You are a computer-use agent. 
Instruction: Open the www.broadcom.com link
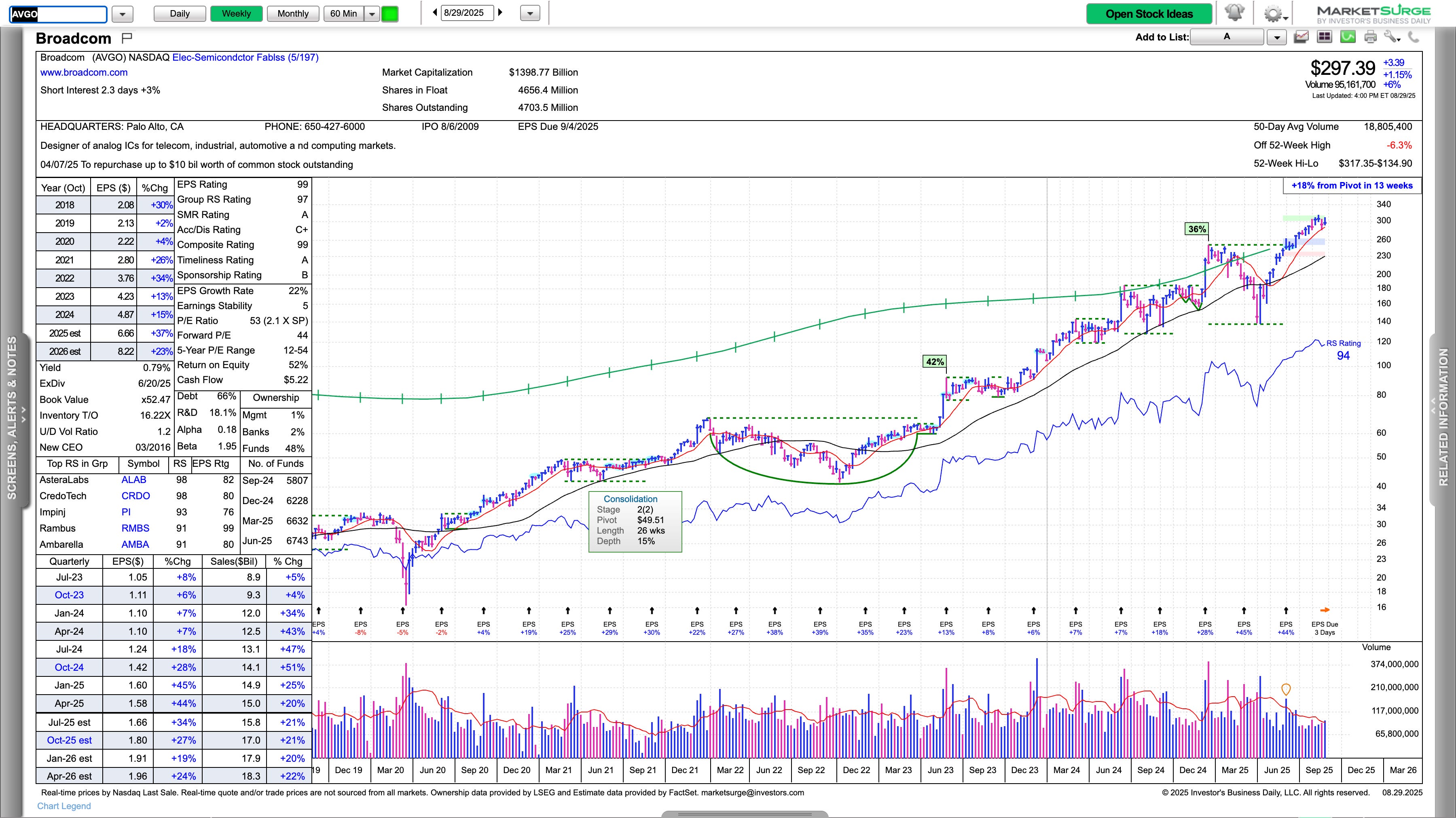click(x=84, y=72)
